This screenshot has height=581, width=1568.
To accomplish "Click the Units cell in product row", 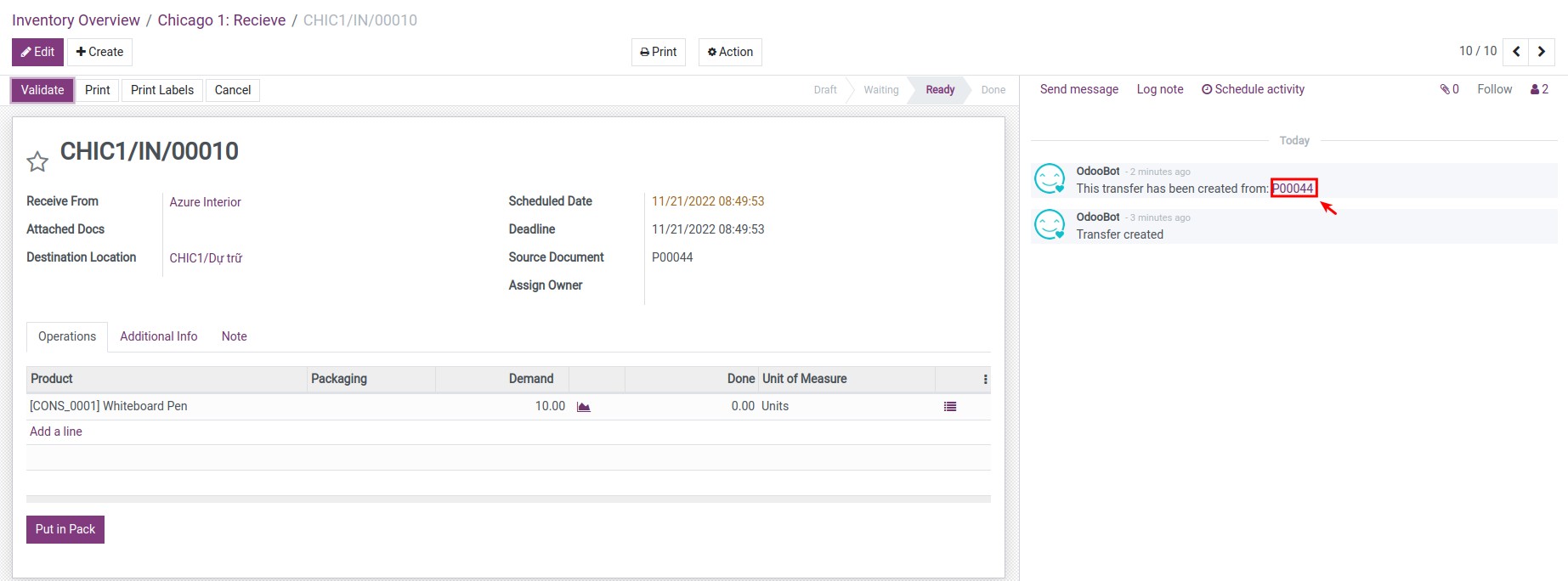I will pos(775,406).
